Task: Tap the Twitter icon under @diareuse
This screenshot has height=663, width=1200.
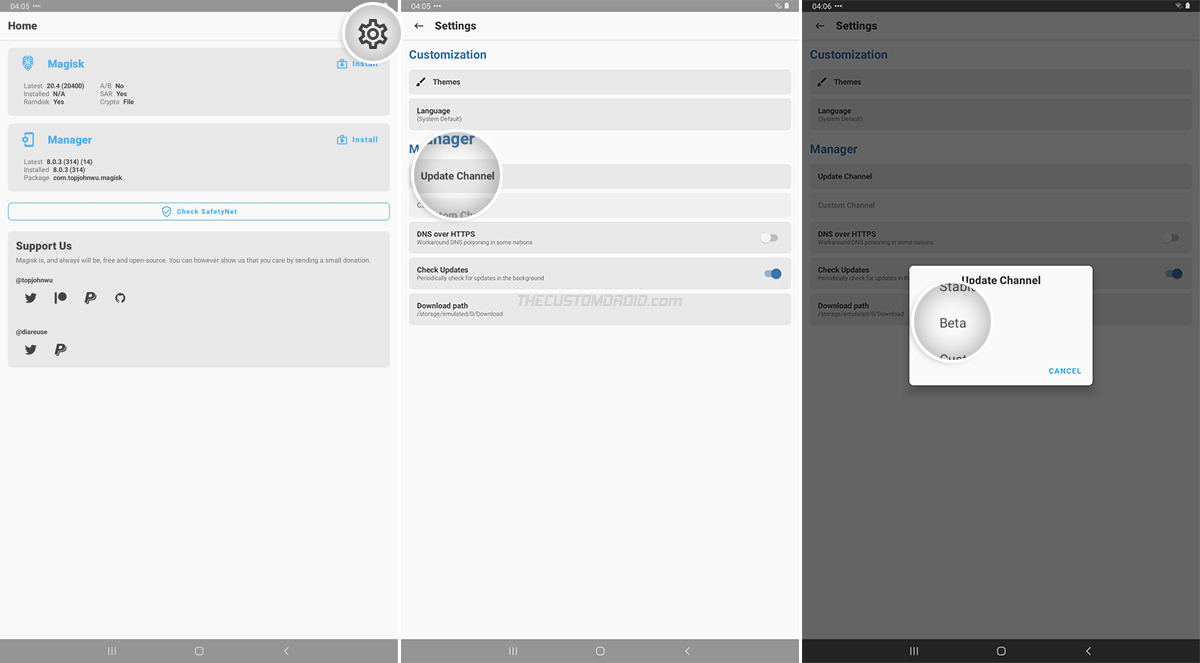Action: point(30,349)
